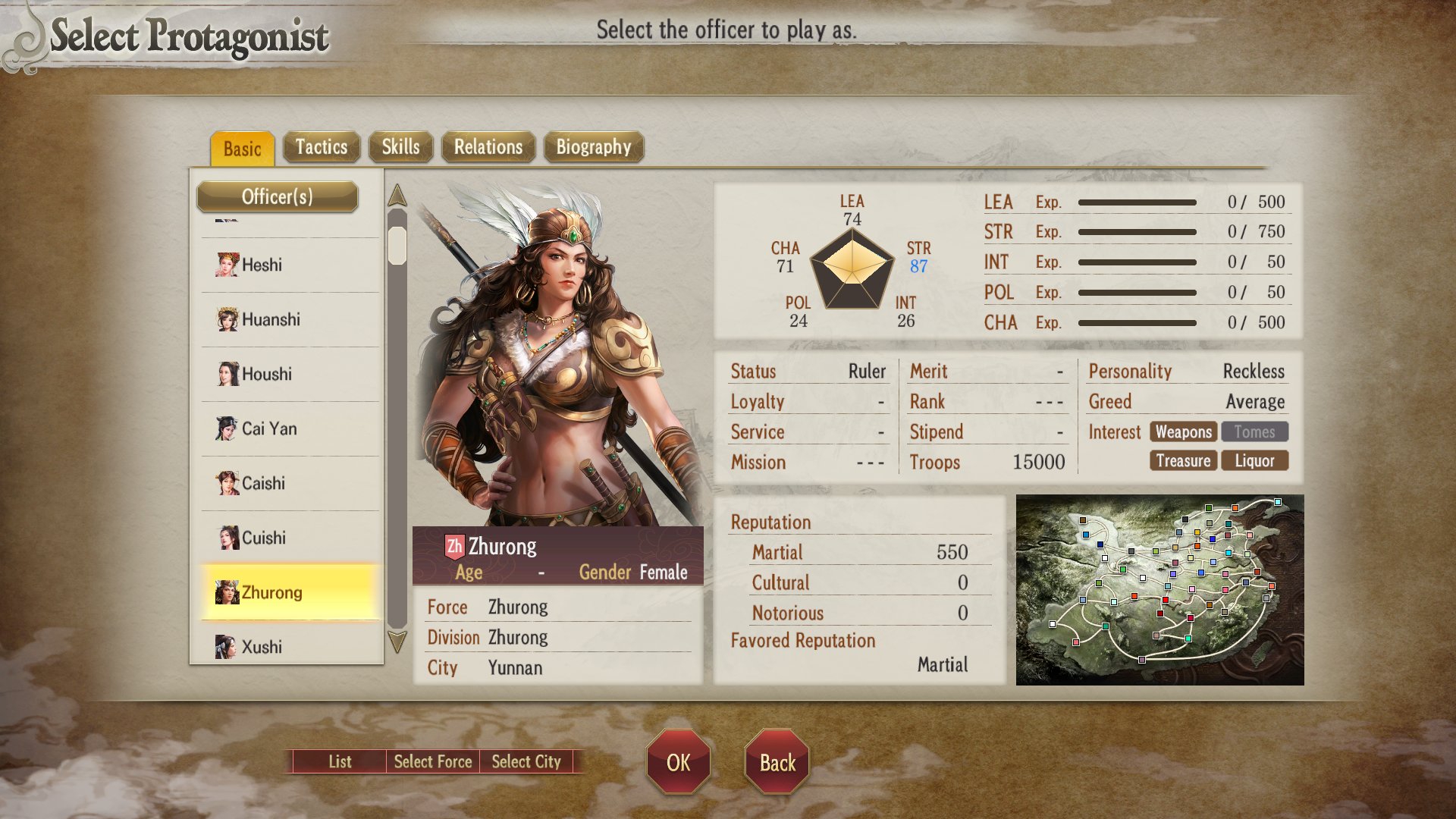Screen dimensions: 1456x819
Task: Toggle the Liquor interest tag
Action: coord(1254,460)
